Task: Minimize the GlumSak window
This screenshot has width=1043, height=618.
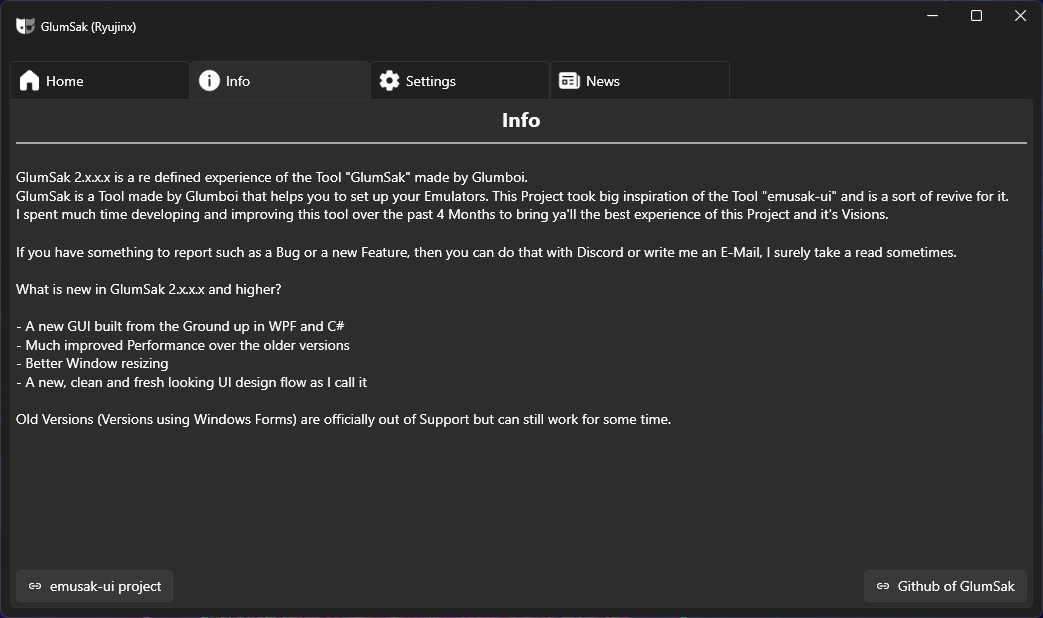Action: click(933, 15)
